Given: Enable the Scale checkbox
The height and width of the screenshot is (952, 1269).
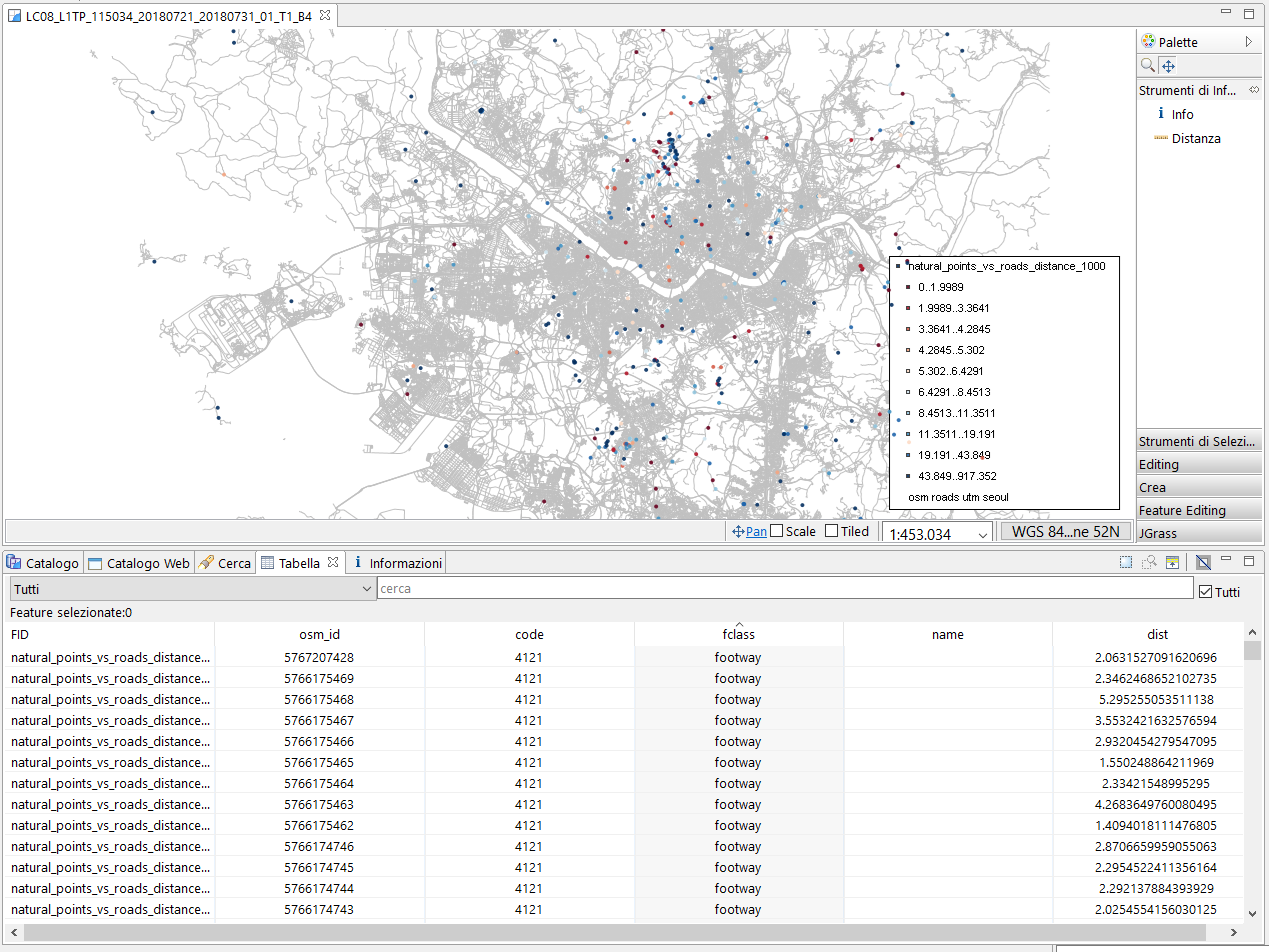Looking at the screenshot, I should click(777, 532).
